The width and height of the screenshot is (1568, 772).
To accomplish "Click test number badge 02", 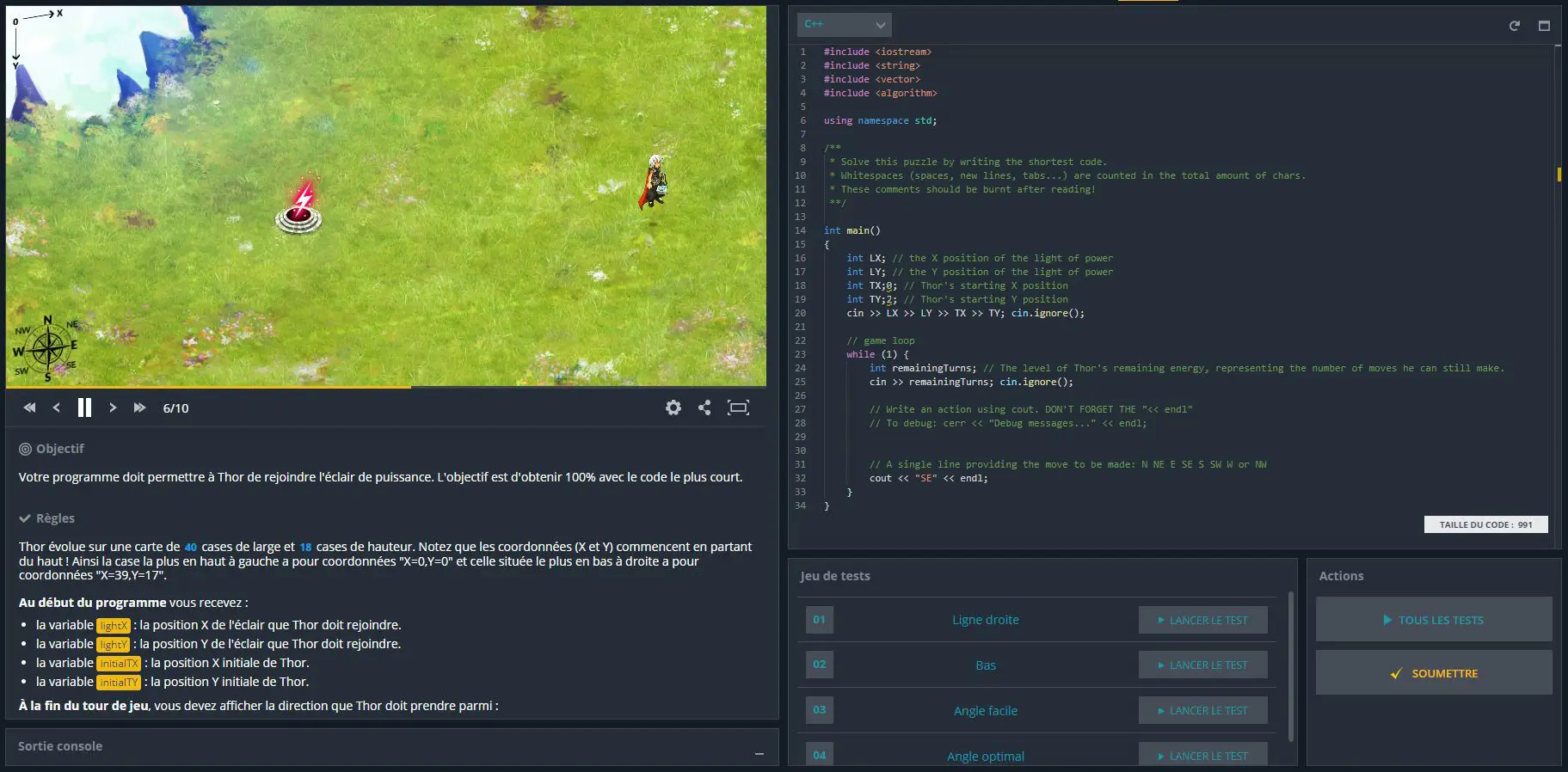I will pos(819,665).
